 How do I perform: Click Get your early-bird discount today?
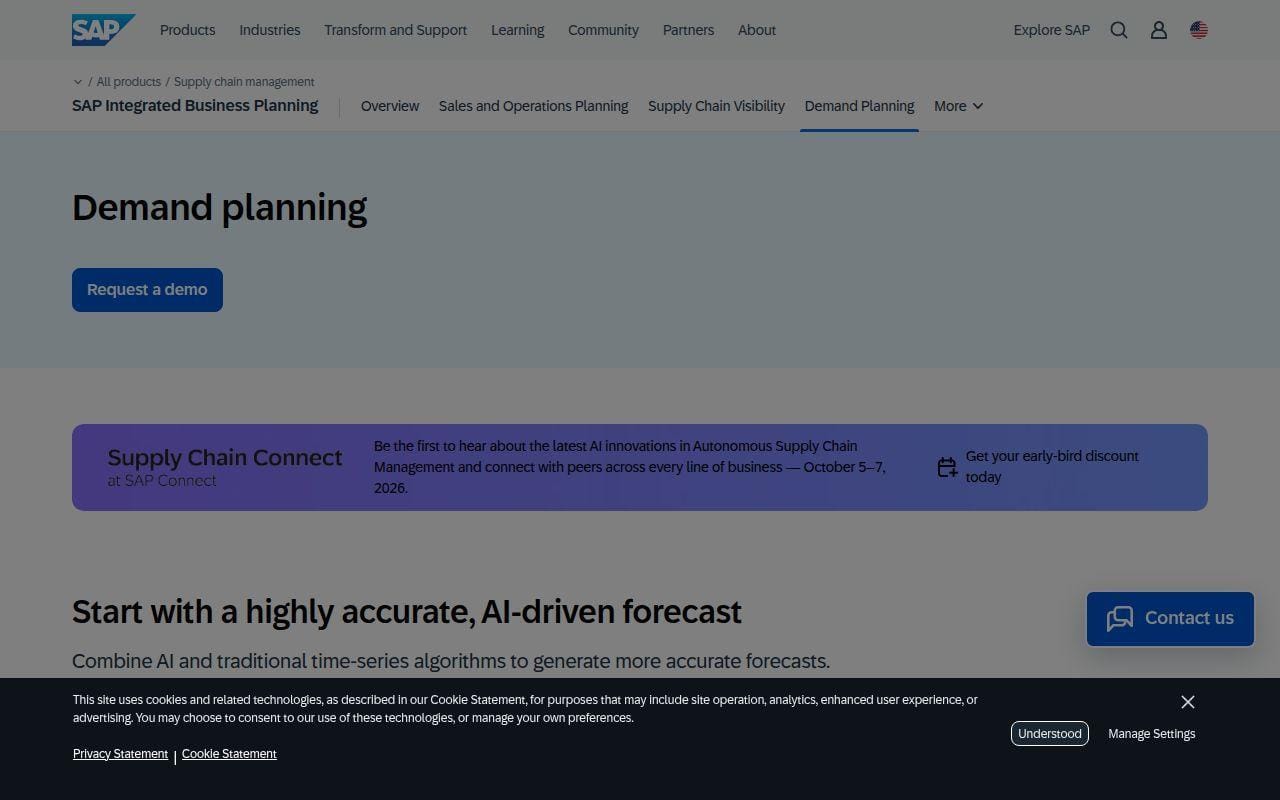(1052, 466)
